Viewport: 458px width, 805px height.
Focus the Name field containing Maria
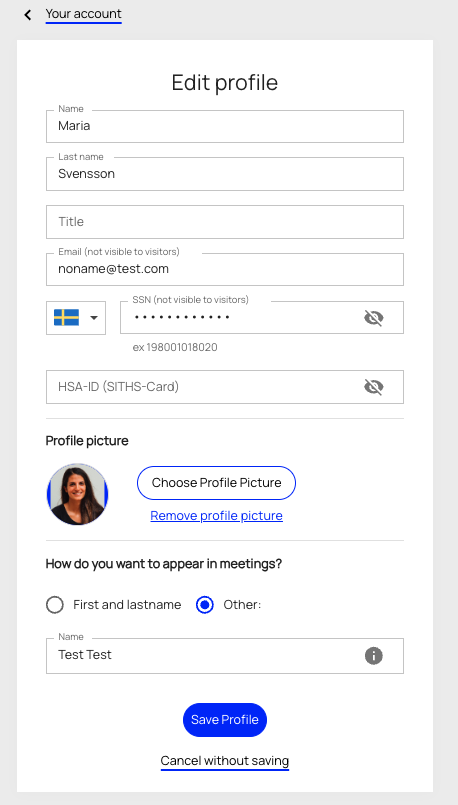coord(225,126)
